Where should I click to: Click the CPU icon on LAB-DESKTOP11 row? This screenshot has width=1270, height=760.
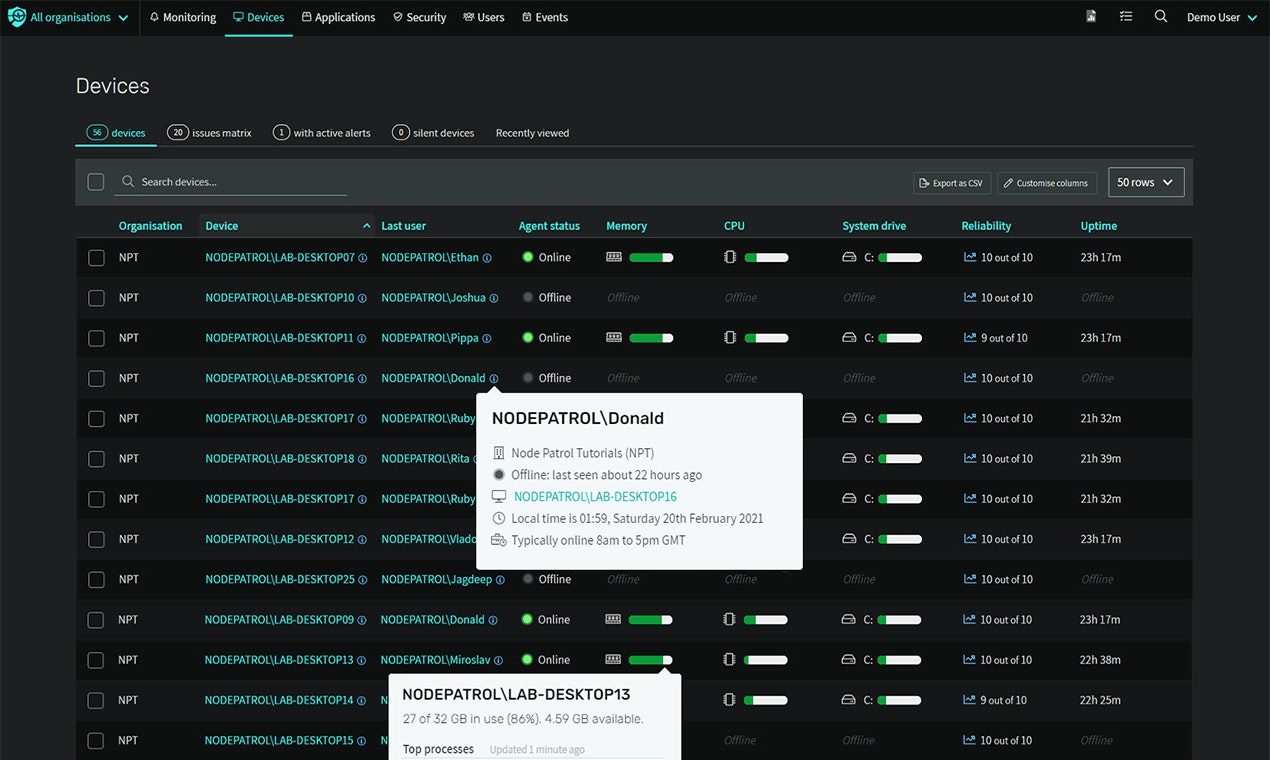pyautogui.click(x=731, y=337)
